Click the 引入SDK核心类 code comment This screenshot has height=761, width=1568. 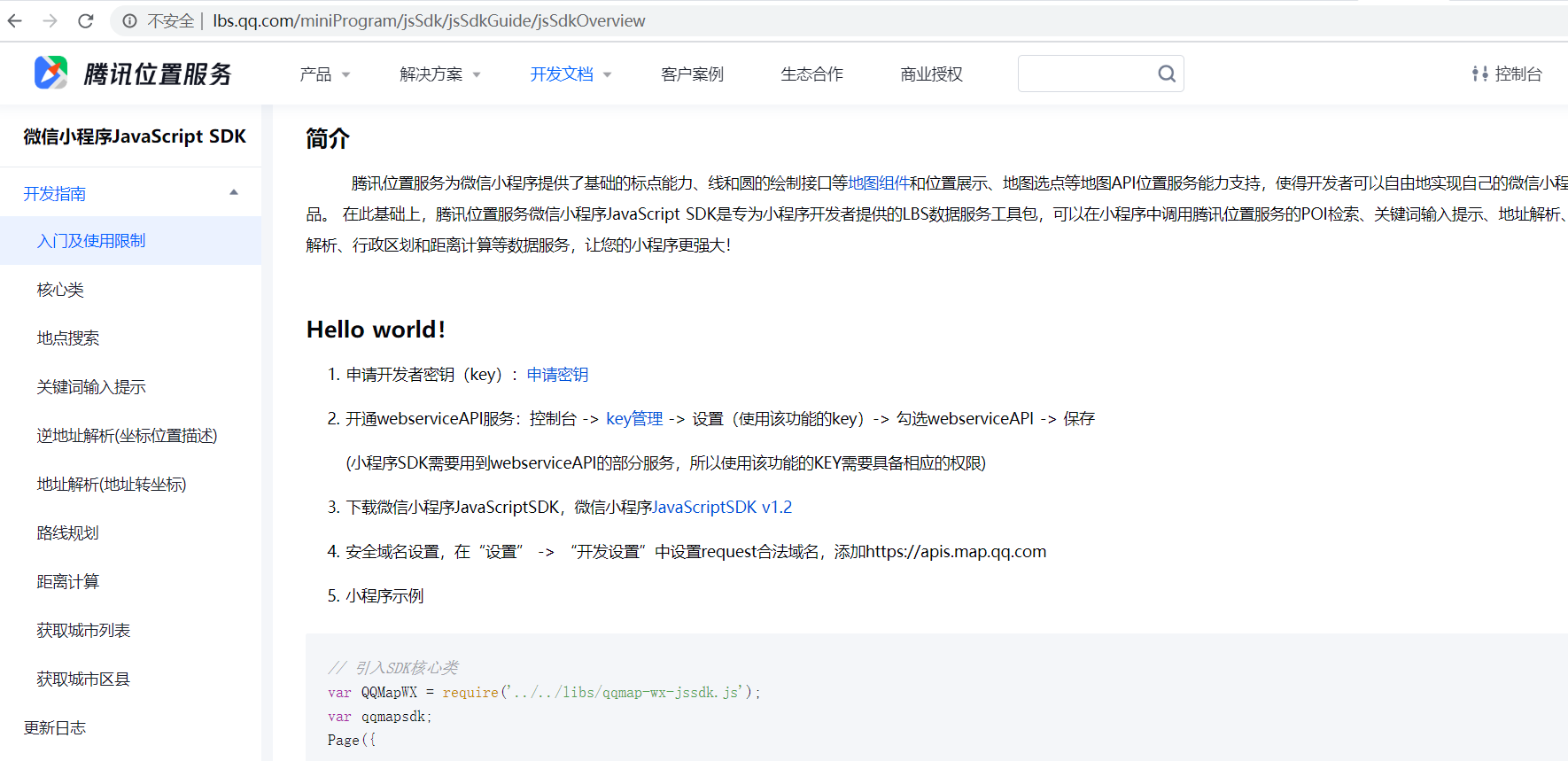(393, 668)
